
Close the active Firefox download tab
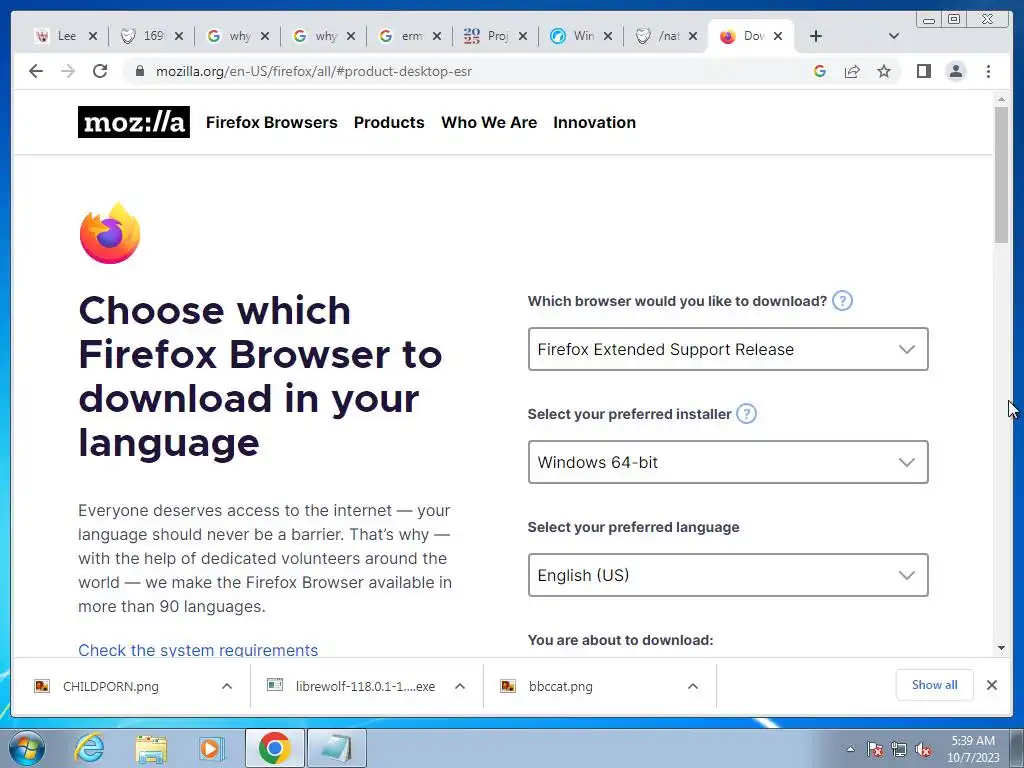click(778, 37)
